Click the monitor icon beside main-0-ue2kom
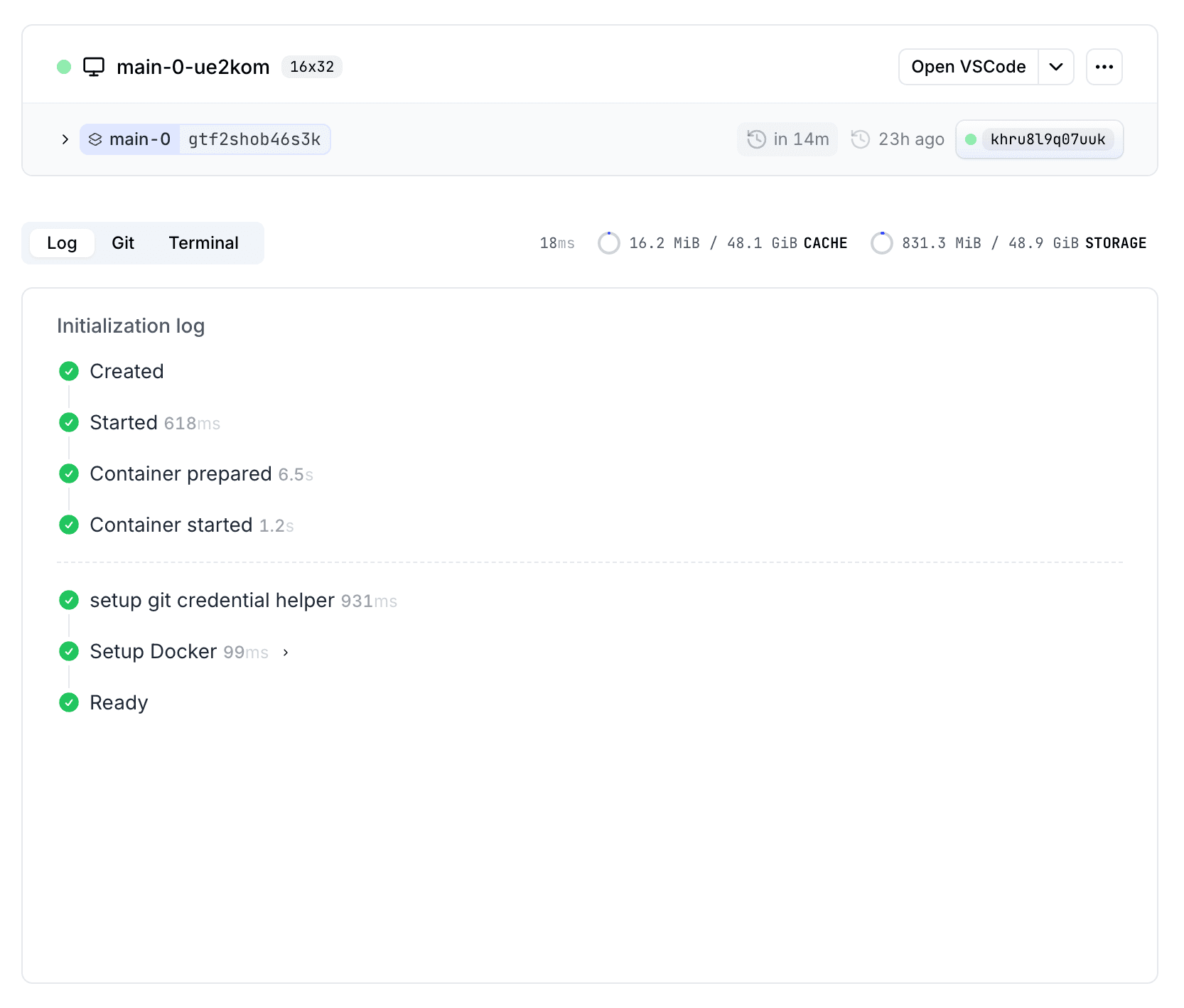 point(94,67)
